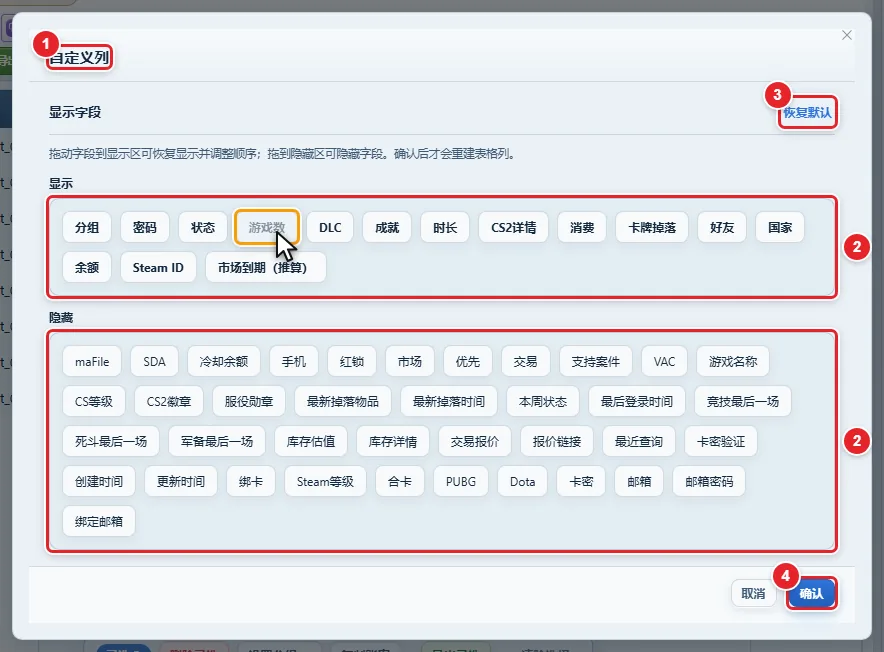Viewport: 884px width, 652px height.
Task: Click the hidden 支持案件 chip
Action: (x=595, y=362)
